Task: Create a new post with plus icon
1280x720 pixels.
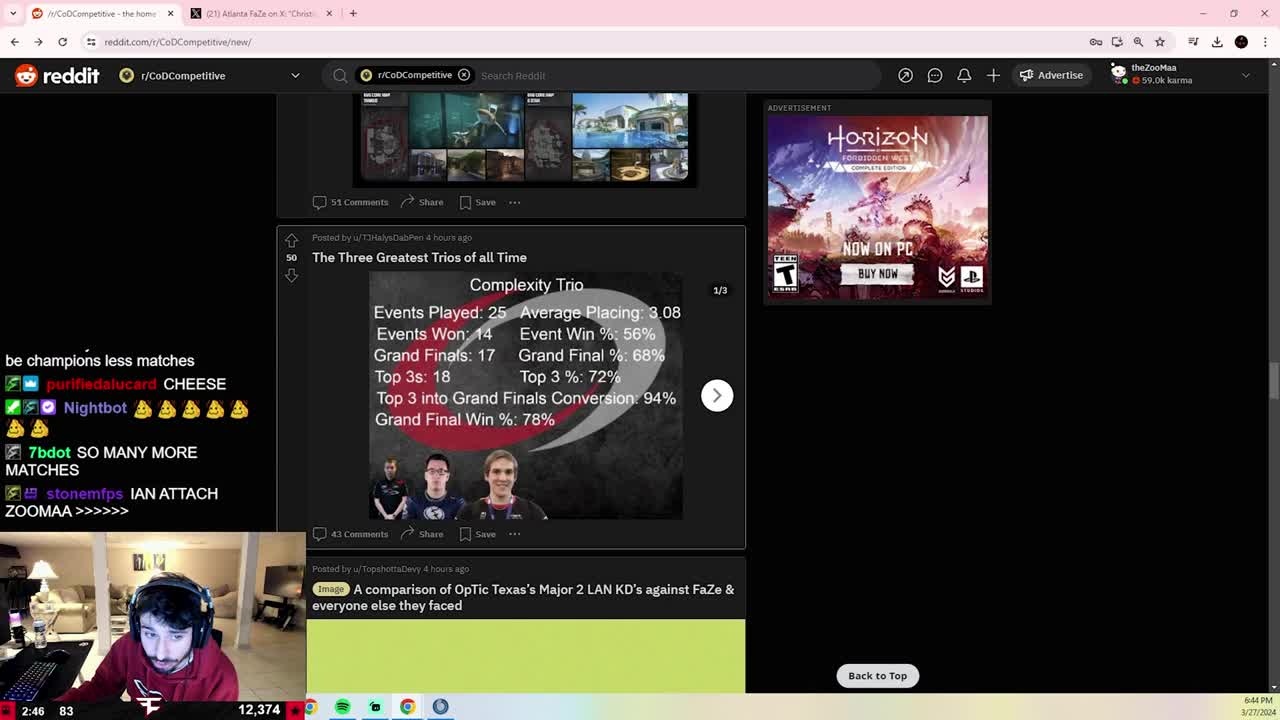Action: [x=993, y=75]
